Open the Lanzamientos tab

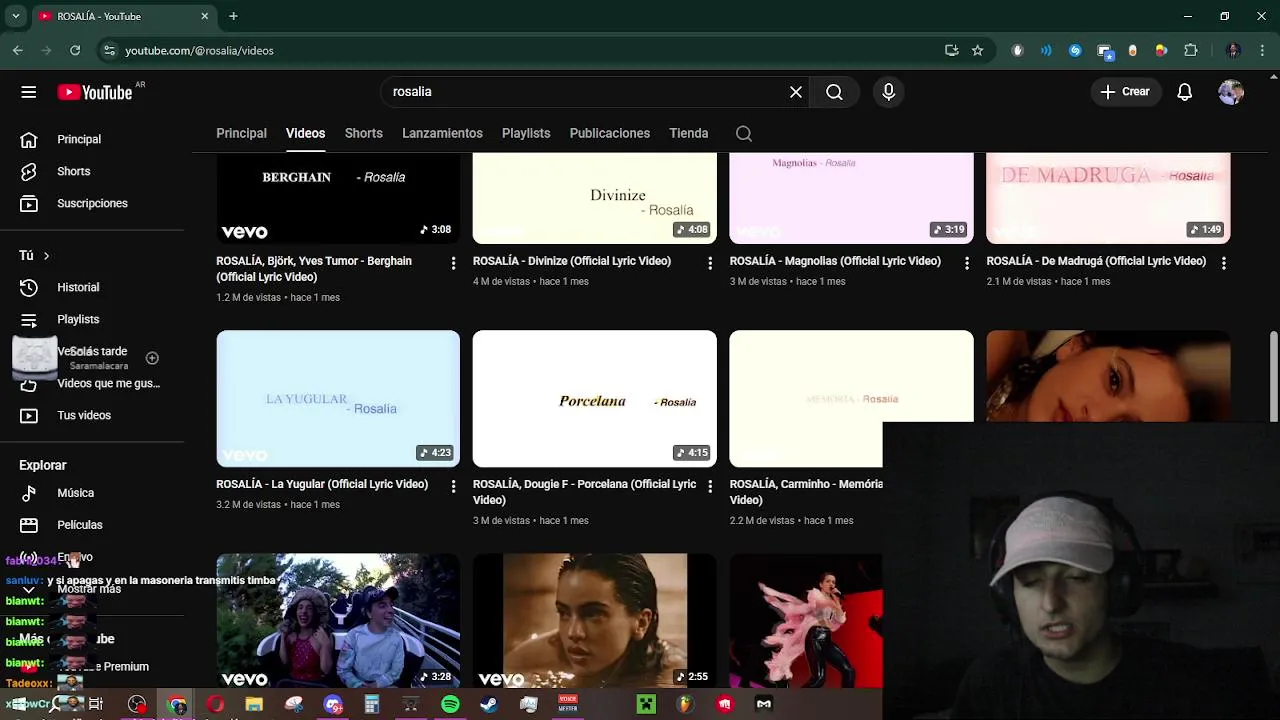point(442,133)
